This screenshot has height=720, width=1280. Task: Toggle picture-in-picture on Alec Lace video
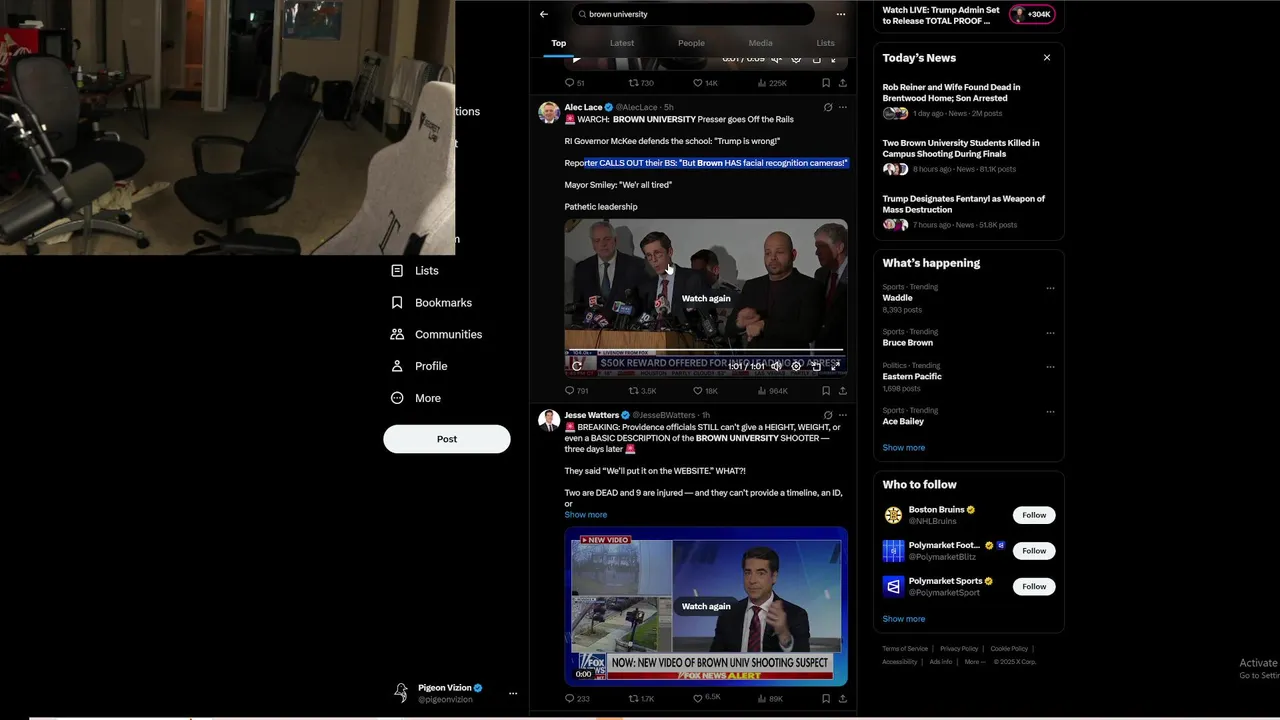coord(816,366)
